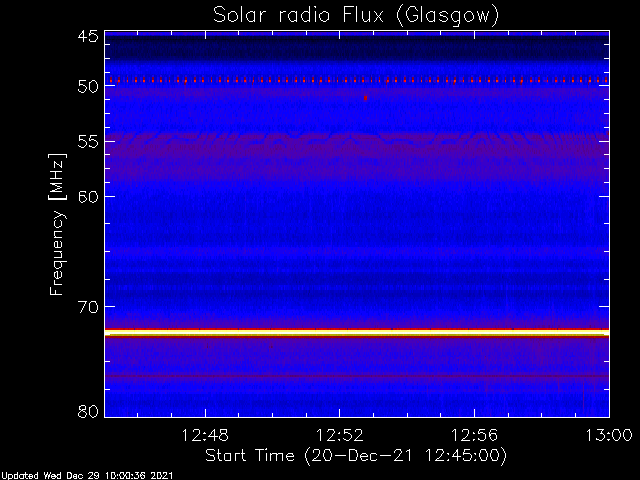Click the 'Frequency [MHz]' axis label

[57, 224]
